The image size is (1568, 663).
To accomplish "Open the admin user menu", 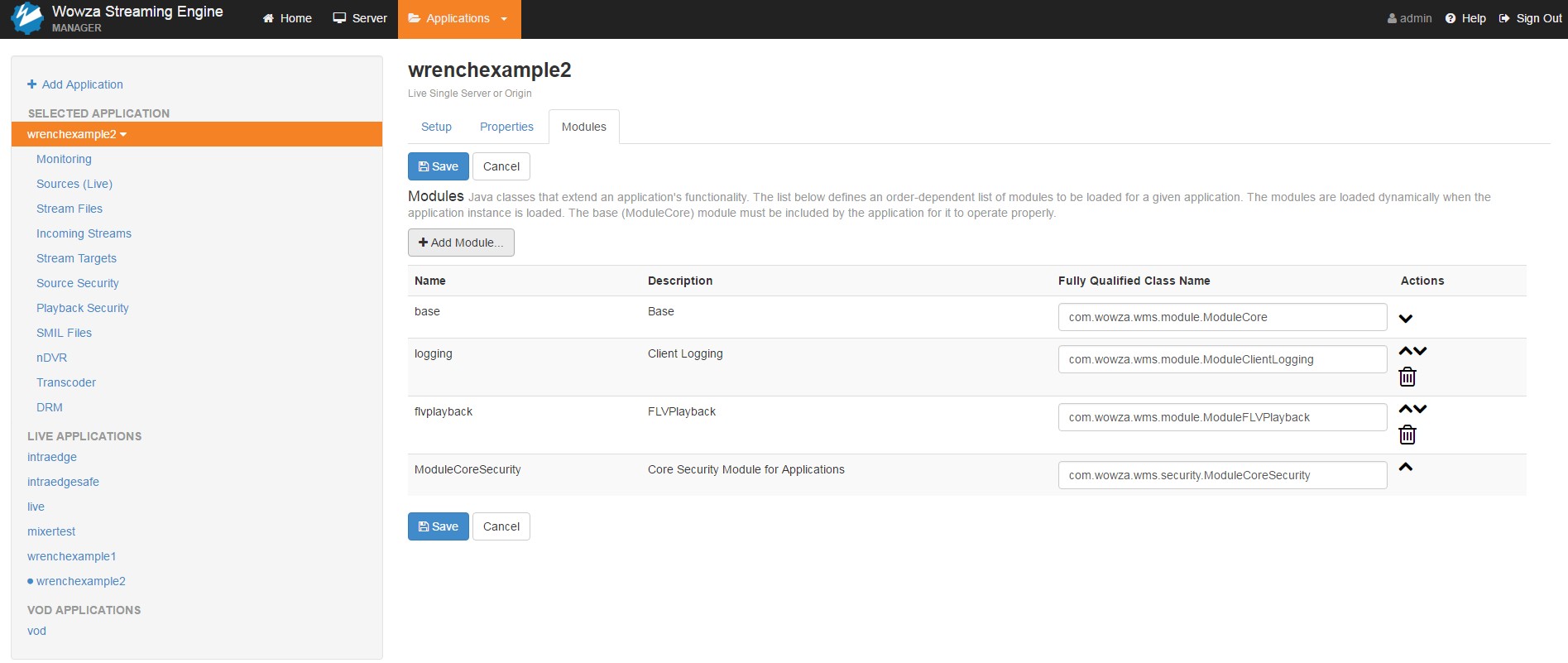I will 1409,18.
